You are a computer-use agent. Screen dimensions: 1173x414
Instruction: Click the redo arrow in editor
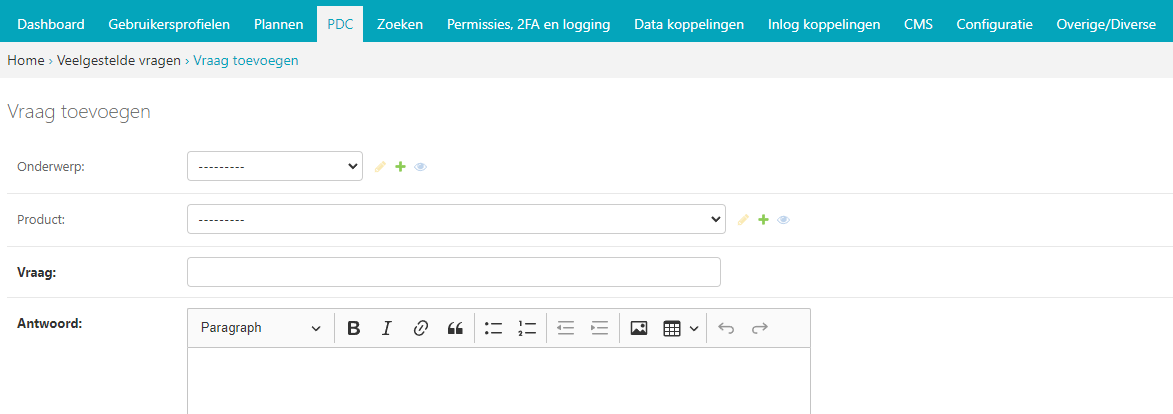click(x=760, y=328)
